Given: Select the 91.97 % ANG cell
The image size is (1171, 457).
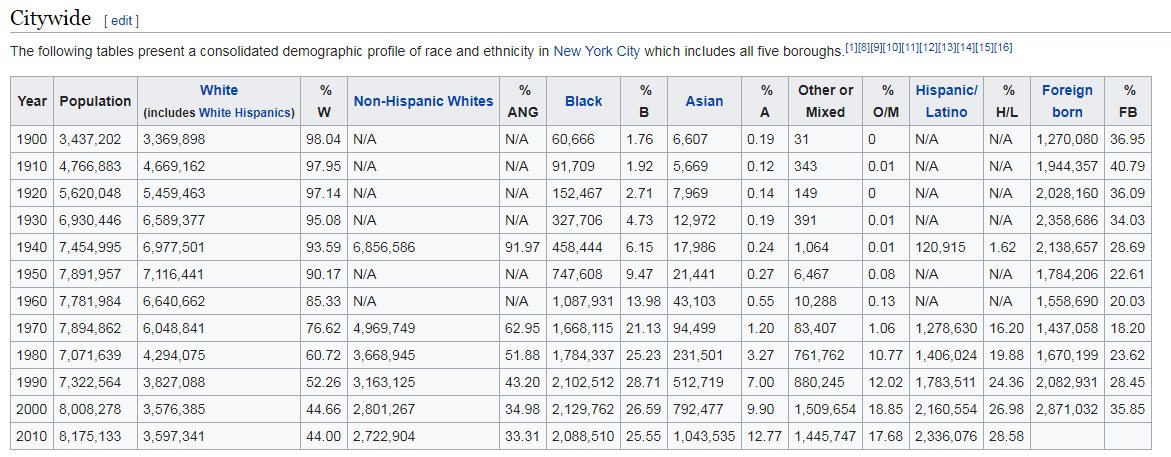Looking at the screenshot, I should click(x=523, y=246).
